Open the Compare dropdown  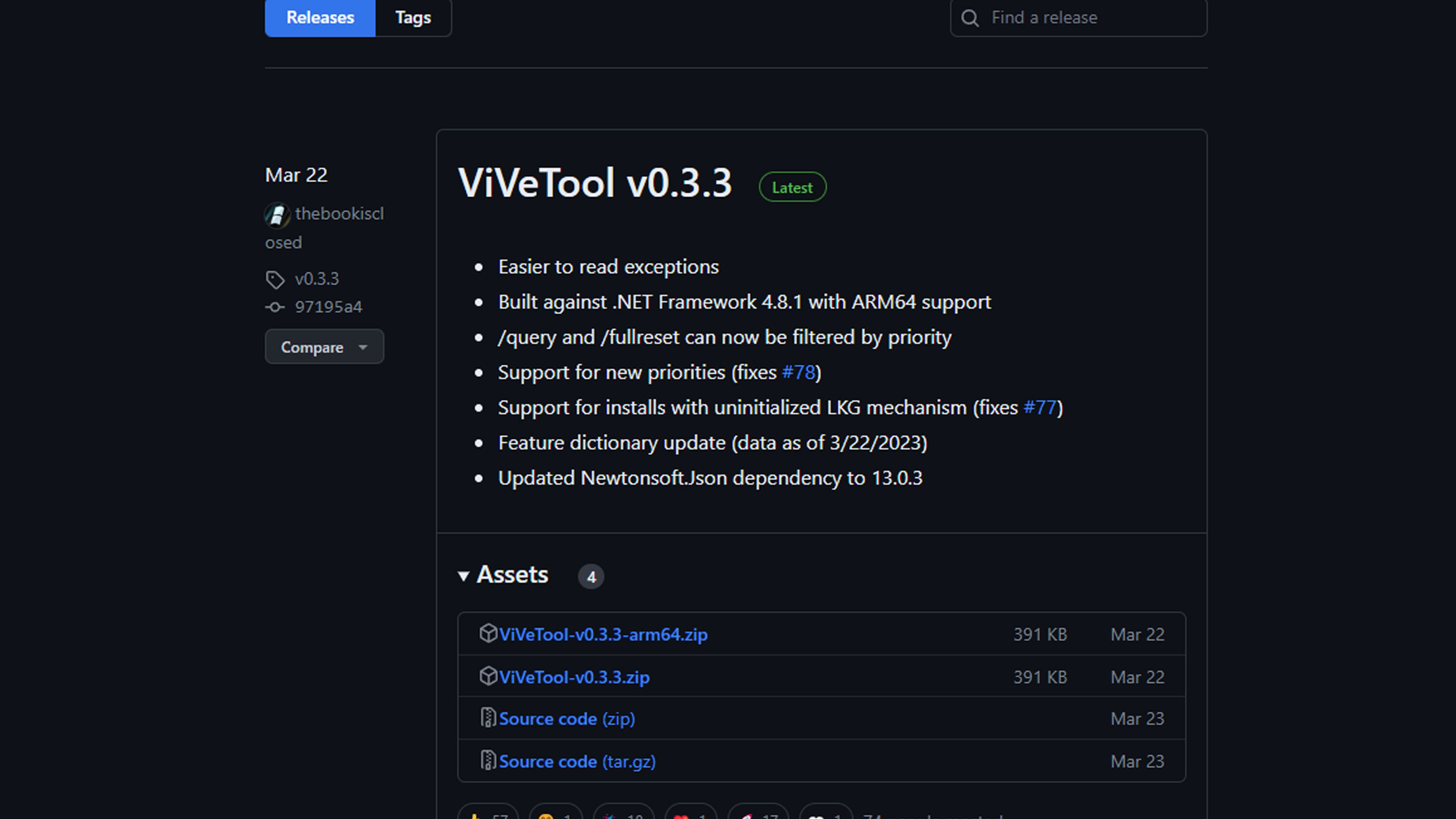point(324,347)
